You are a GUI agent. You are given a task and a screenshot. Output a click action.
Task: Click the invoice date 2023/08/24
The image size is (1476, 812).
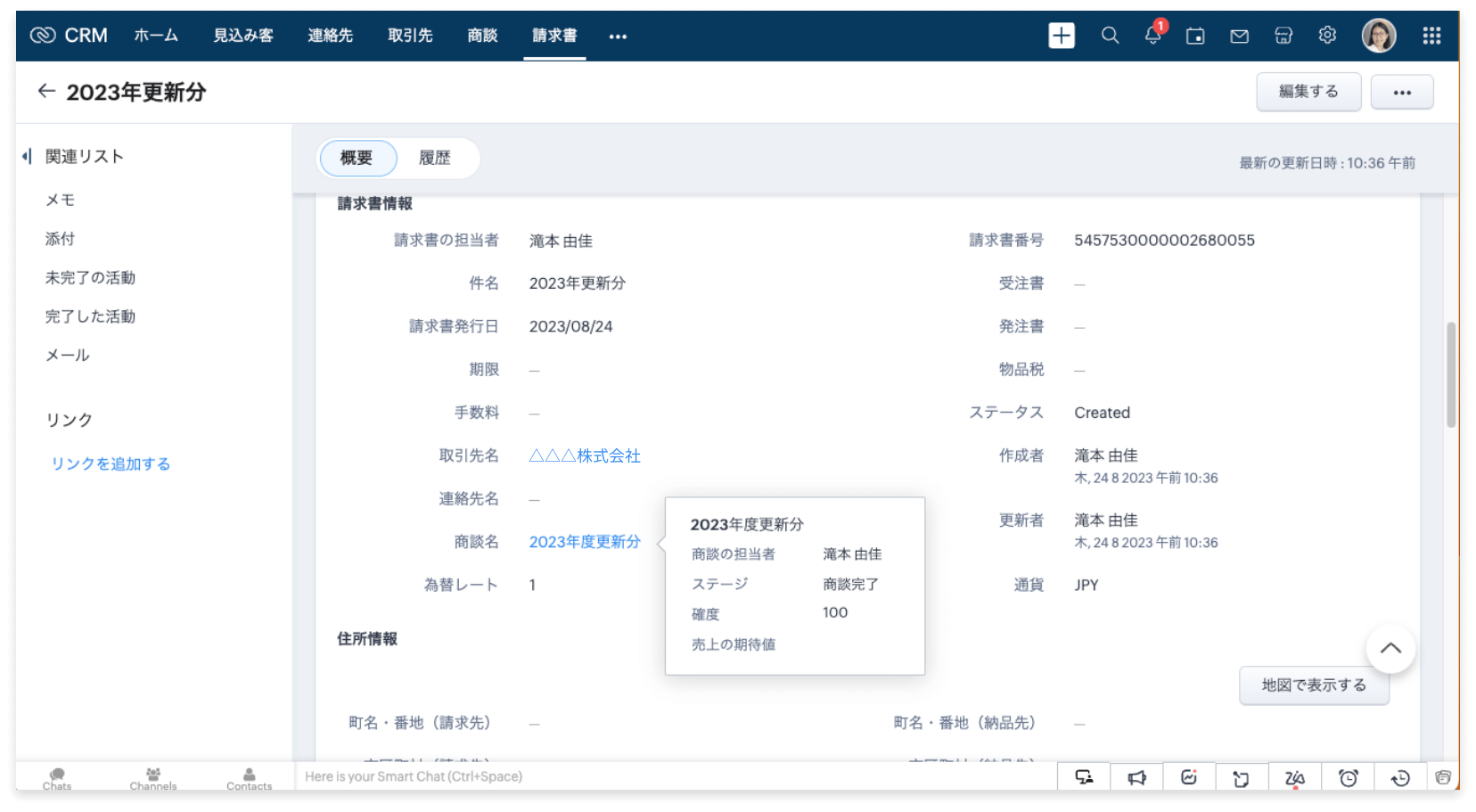[x=571, y=326]
